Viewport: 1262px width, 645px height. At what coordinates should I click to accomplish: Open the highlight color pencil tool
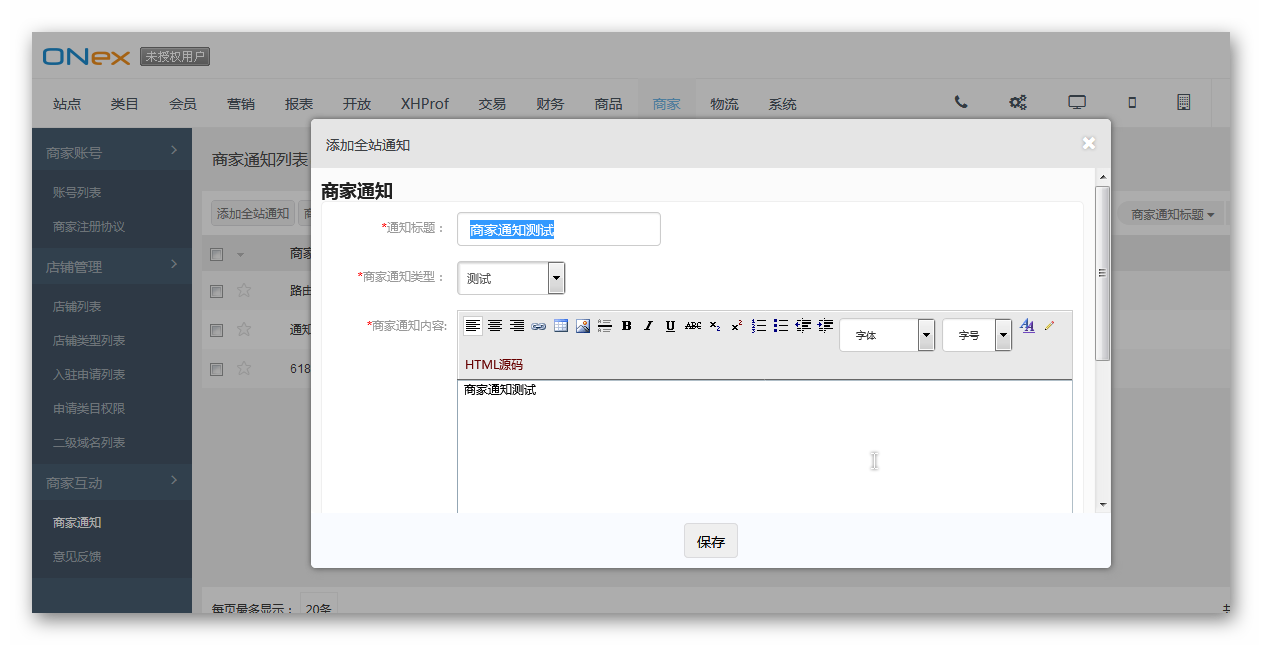1049,326
